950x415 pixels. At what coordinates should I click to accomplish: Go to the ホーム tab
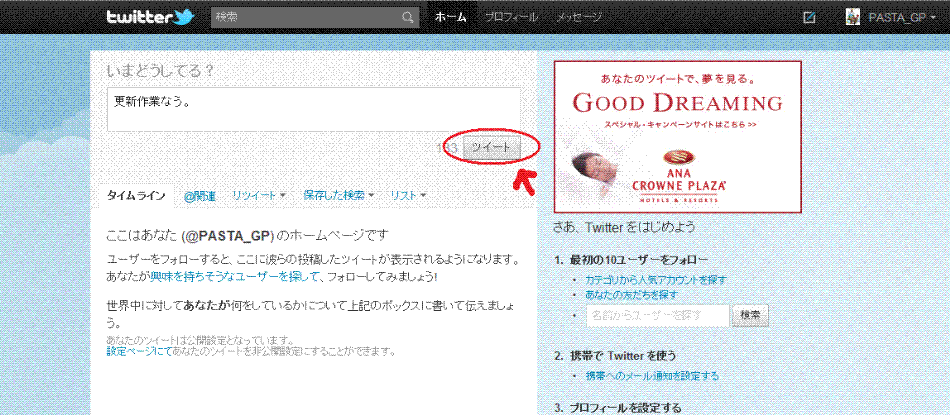(x=450, y=18)
